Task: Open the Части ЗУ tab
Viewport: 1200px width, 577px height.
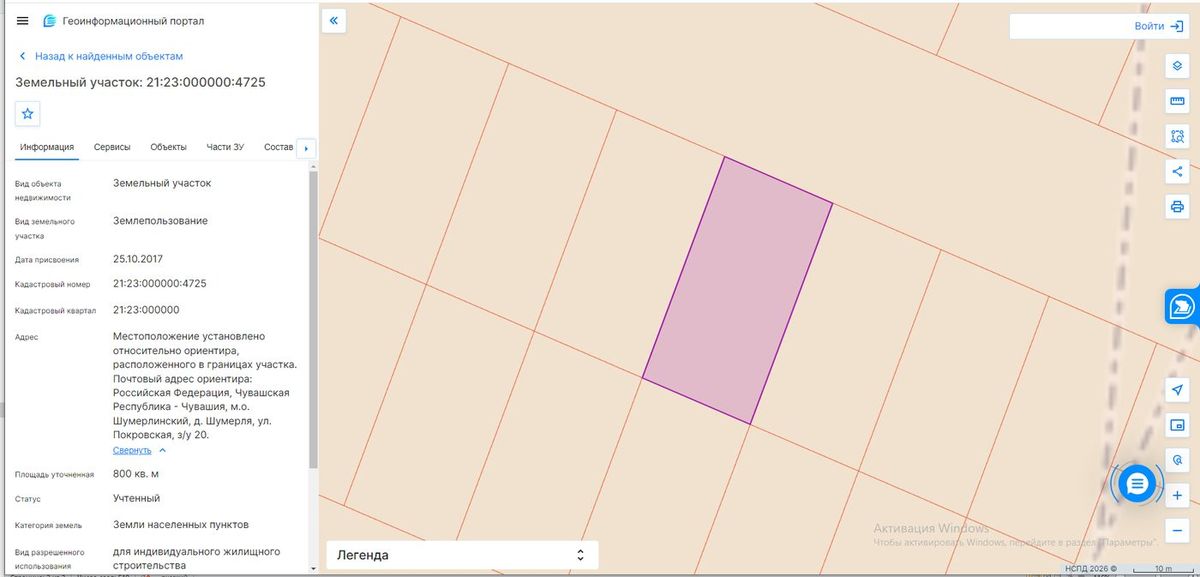Action: 225,147
